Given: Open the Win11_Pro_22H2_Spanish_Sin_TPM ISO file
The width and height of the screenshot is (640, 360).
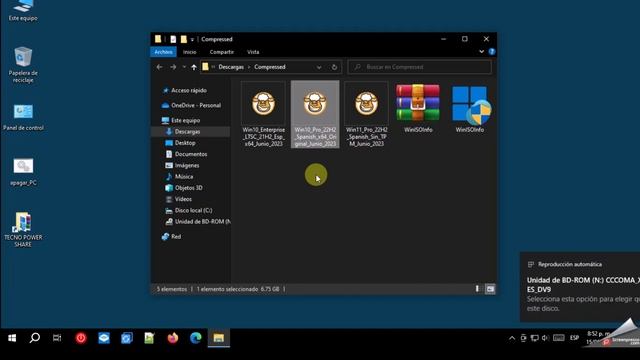Looking at the screenshot, I should pyautogui.click(x=367, y=114).
